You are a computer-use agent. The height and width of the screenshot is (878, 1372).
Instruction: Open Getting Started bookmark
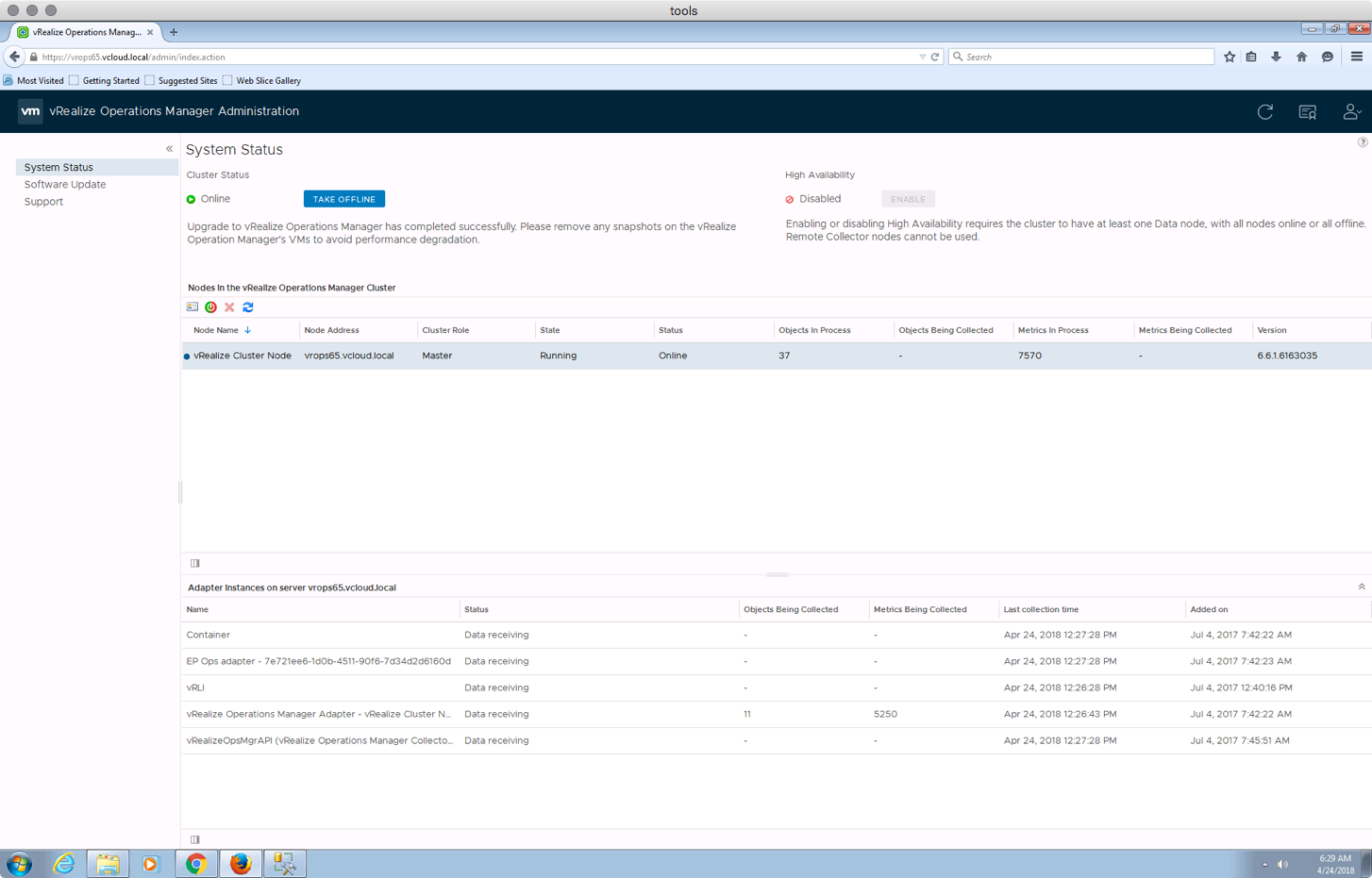tap(104, 81)
